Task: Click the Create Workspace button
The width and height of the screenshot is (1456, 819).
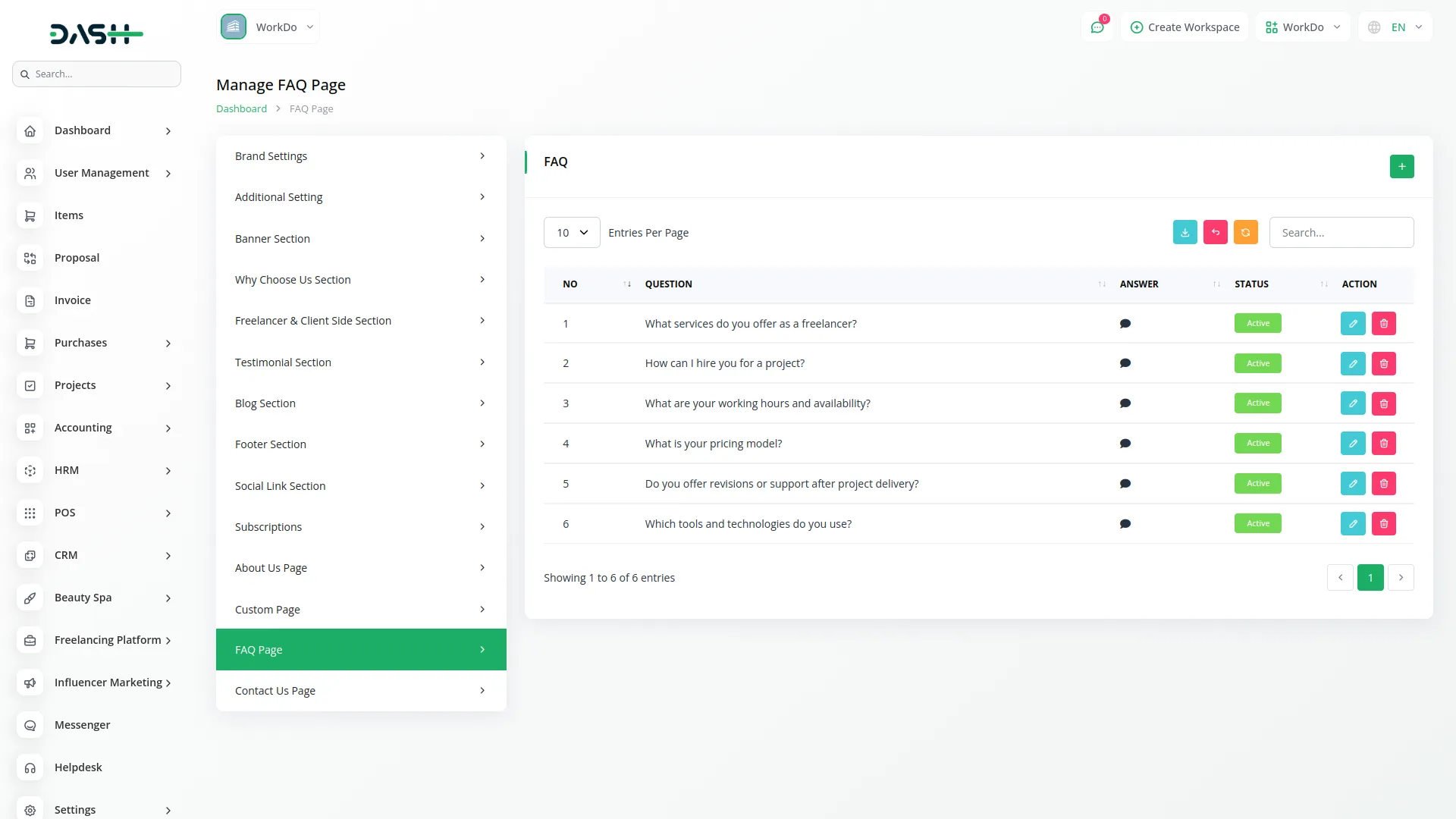Action: tap(1185, 27)
